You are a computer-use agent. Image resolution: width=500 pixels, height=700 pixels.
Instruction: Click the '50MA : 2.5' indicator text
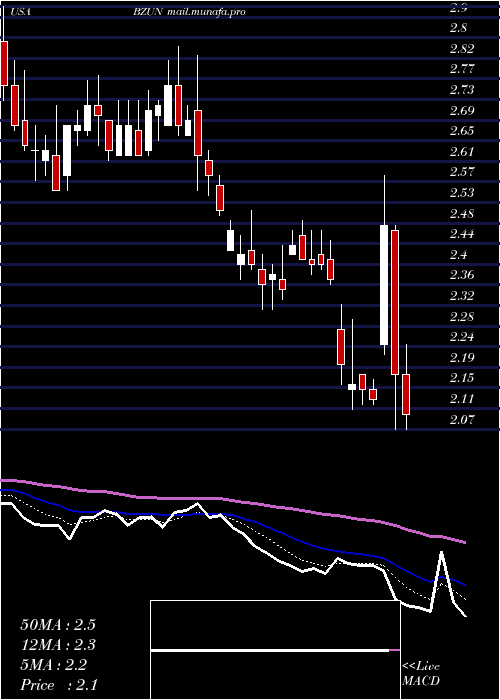(x=58, y=625)
